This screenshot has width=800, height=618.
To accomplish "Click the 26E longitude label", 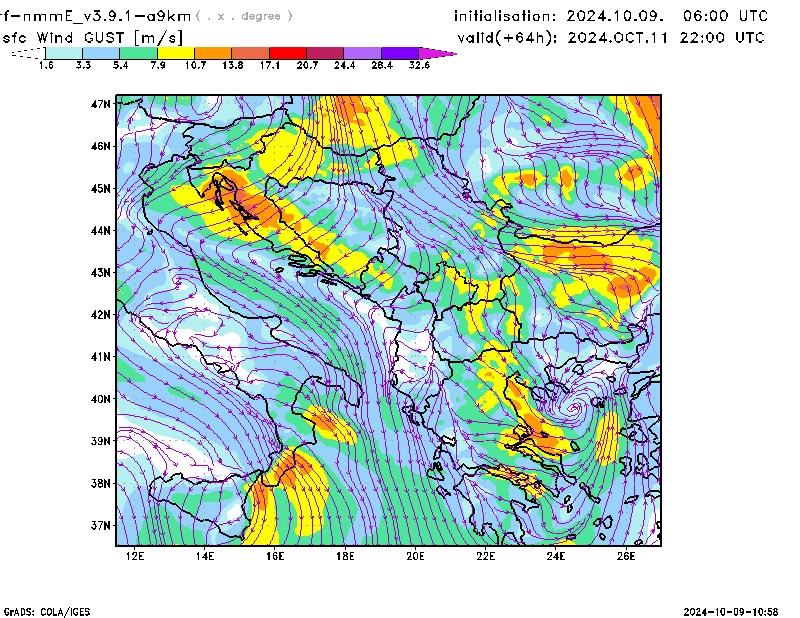I will pyautogui.click(x=626, y=556).
